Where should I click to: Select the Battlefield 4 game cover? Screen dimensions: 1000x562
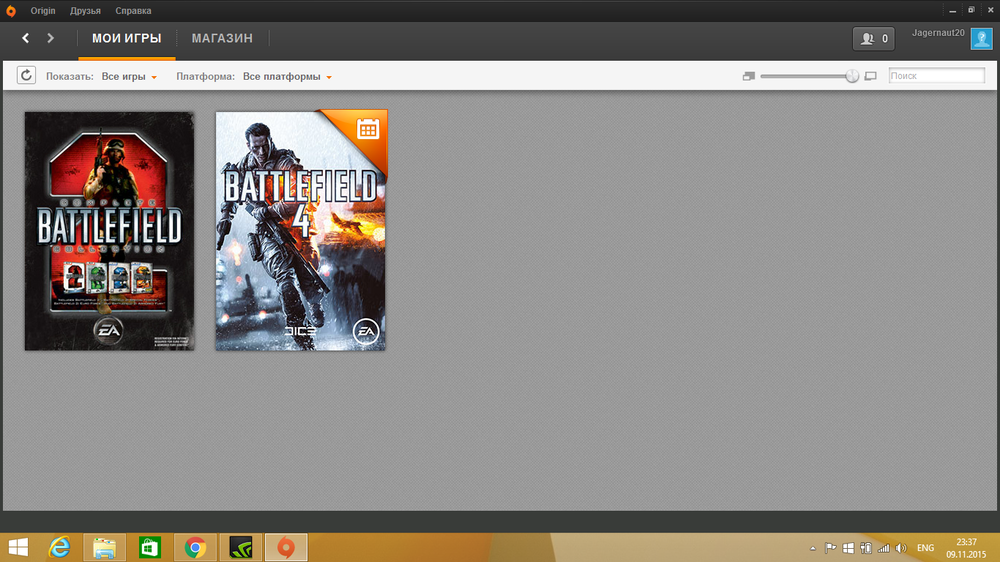[x=300, y=231]
